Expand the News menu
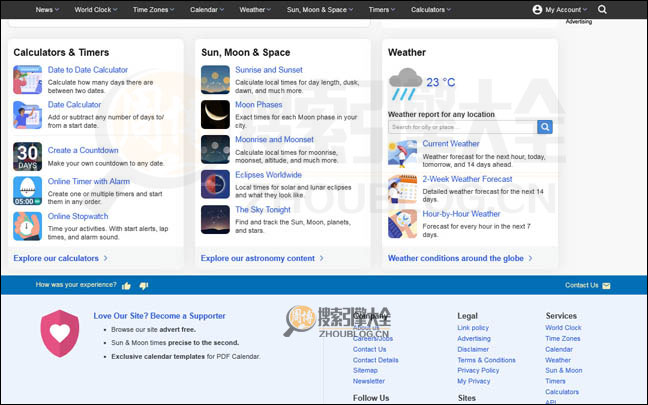Viewport: 648px width, 405px height. 47,10
